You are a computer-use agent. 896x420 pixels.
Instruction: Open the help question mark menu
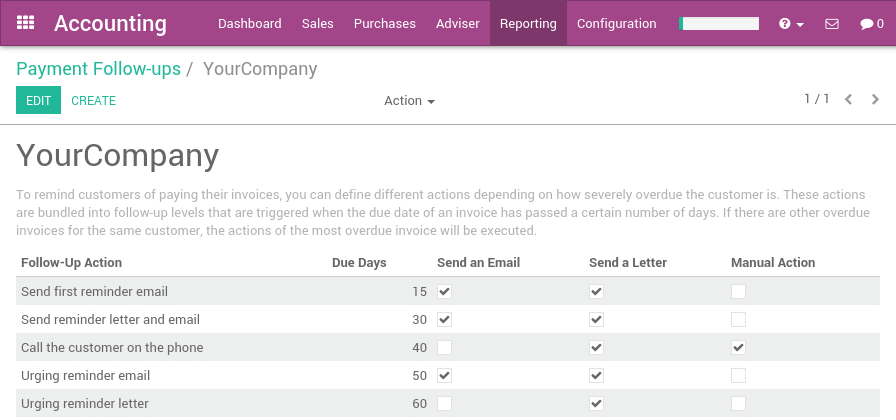791,24
